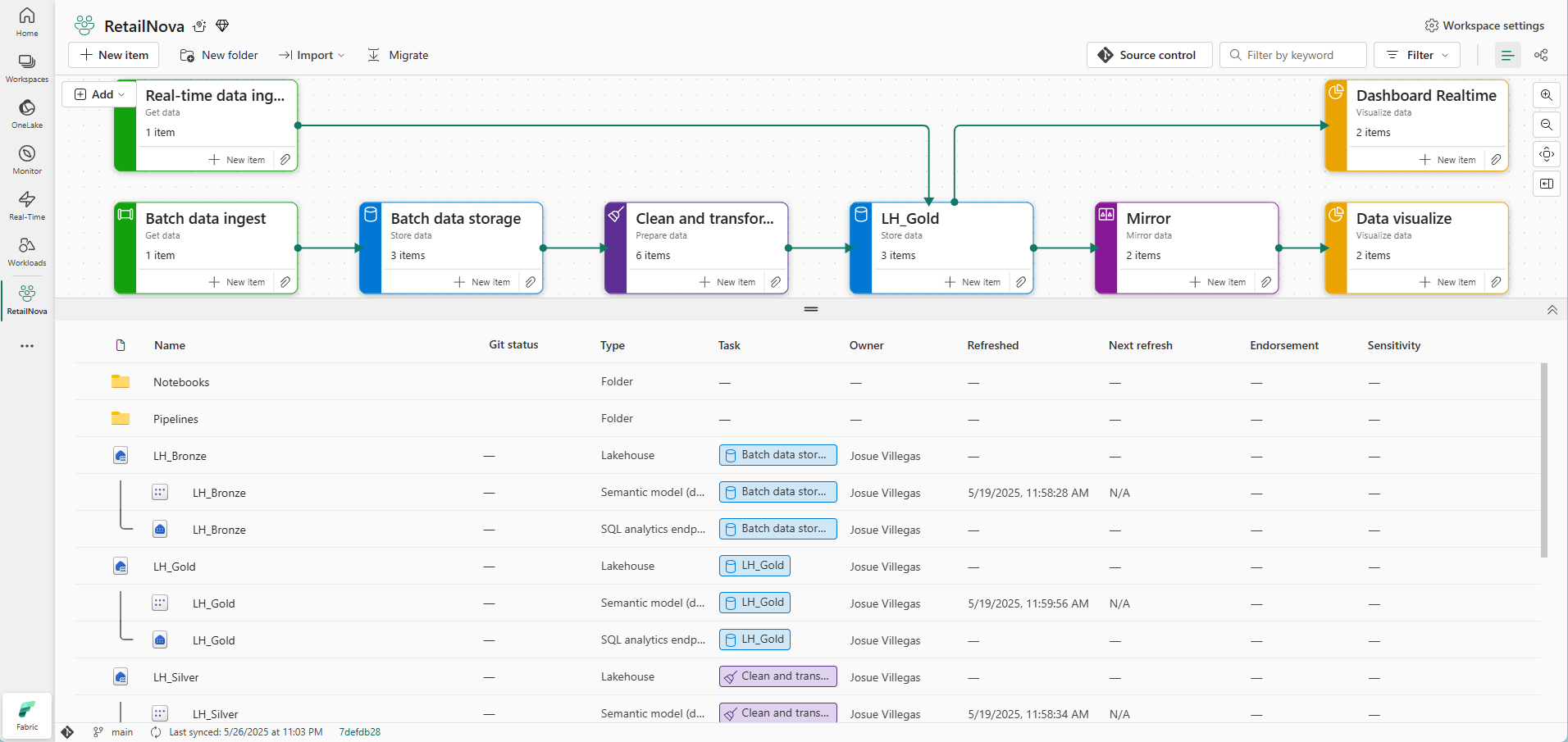Attach items to Mirror task
The height and width of the screenshot is (742, 1568).
pyautogui.click(x=1265, y=282)
